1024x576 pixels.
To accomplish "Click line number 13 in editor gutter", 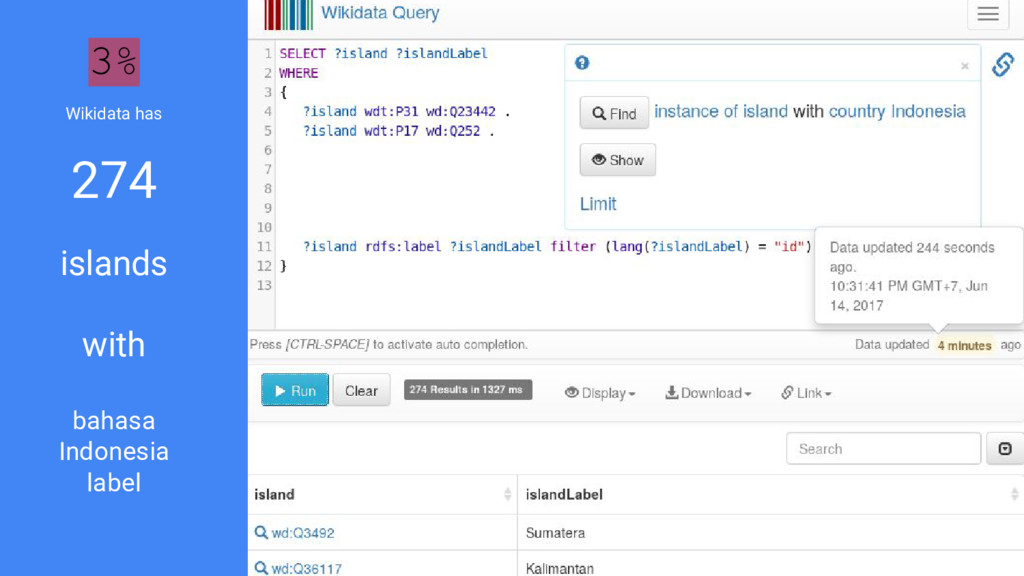I will [x=264, y=285].
